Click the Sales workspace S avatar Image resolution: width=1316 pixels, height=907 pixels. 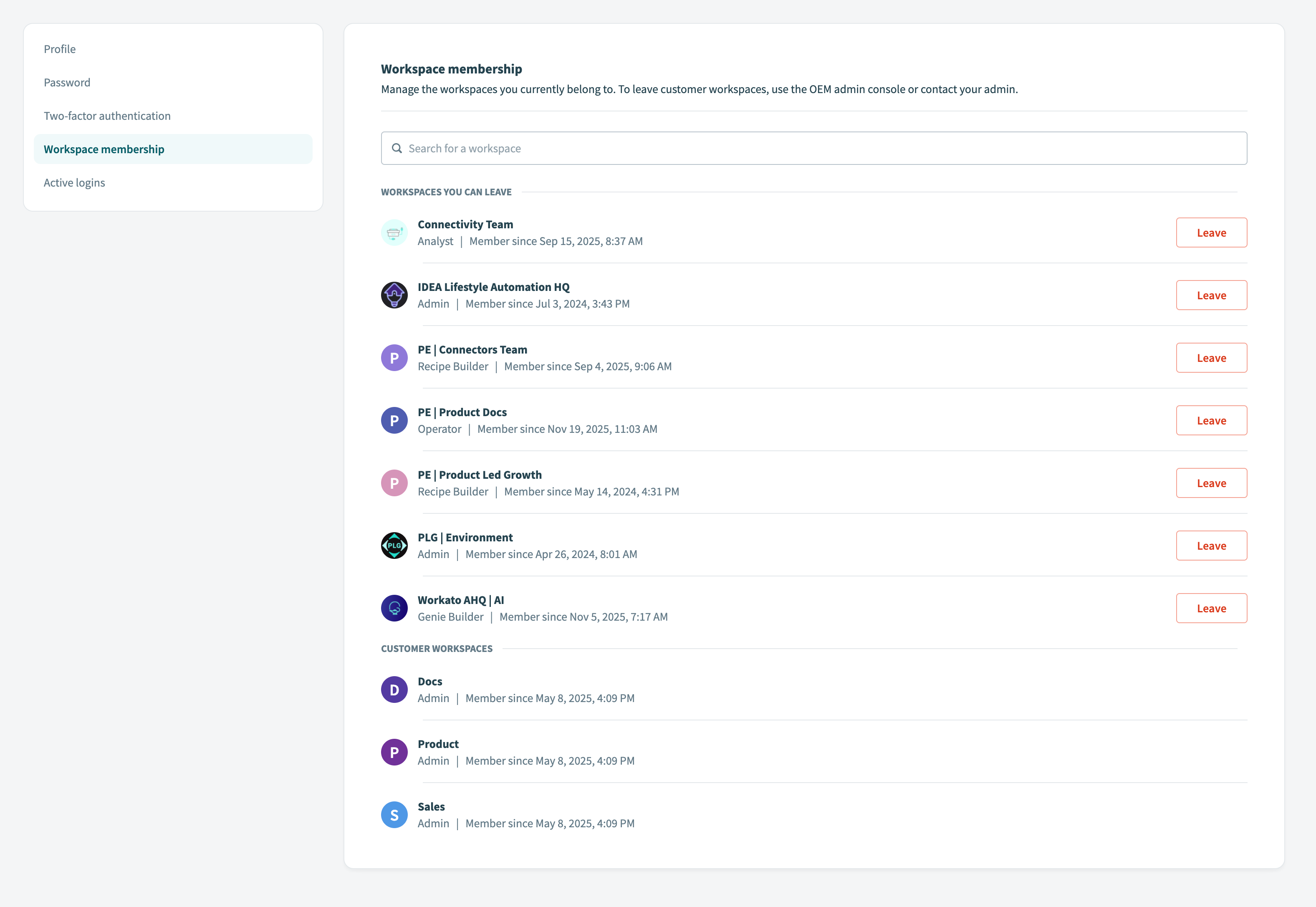[394, 814]
